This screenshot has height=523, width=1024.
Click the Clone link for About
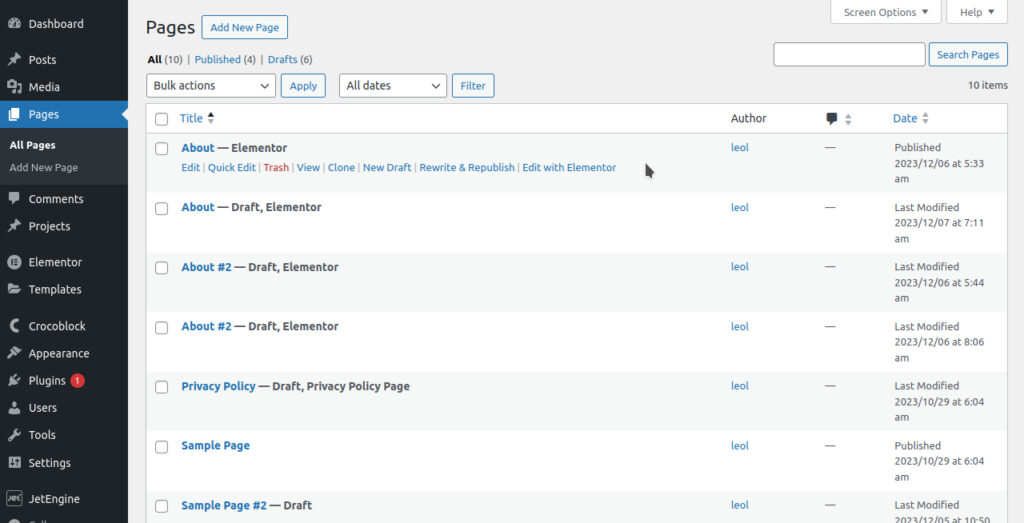pyautogui.click(x=341, y=167)
